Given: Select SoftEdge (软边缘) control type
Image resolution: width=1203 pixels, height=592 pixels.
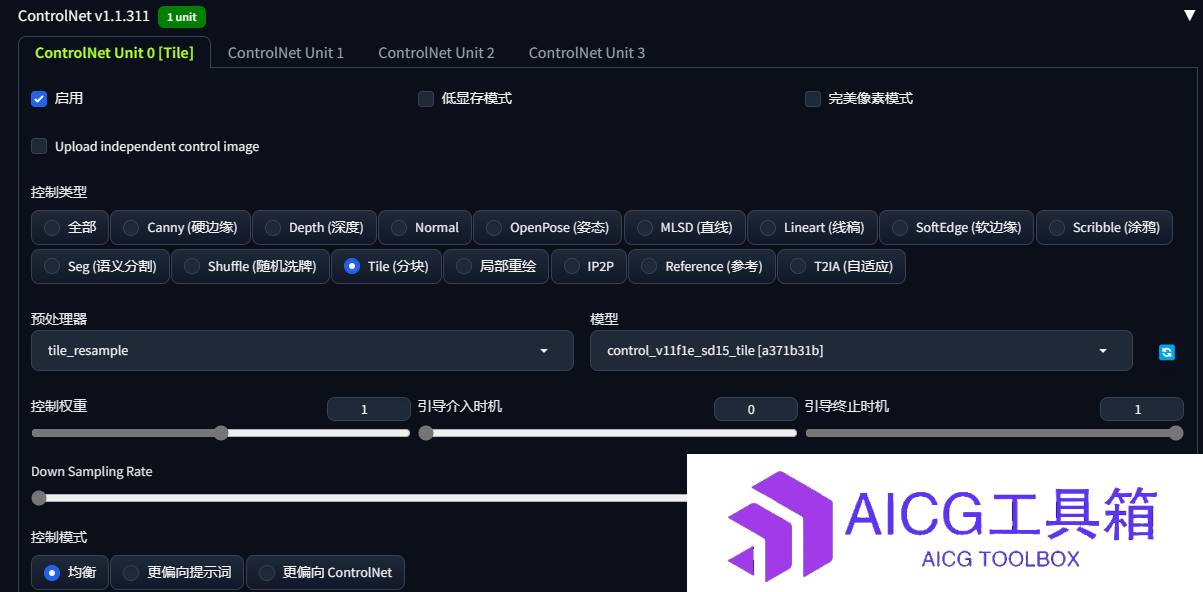Looking at the screenshot, I should (x=956, y=227).
